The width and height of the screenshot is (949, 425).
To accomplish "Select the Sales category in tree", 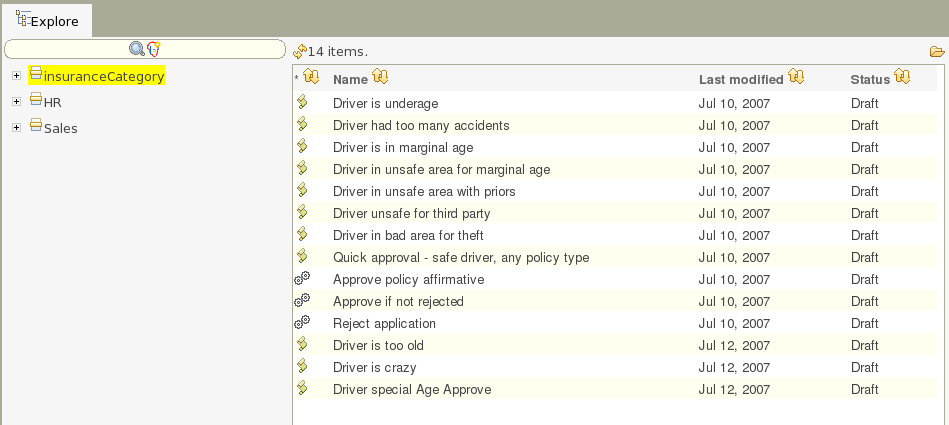I will point(60,128).
